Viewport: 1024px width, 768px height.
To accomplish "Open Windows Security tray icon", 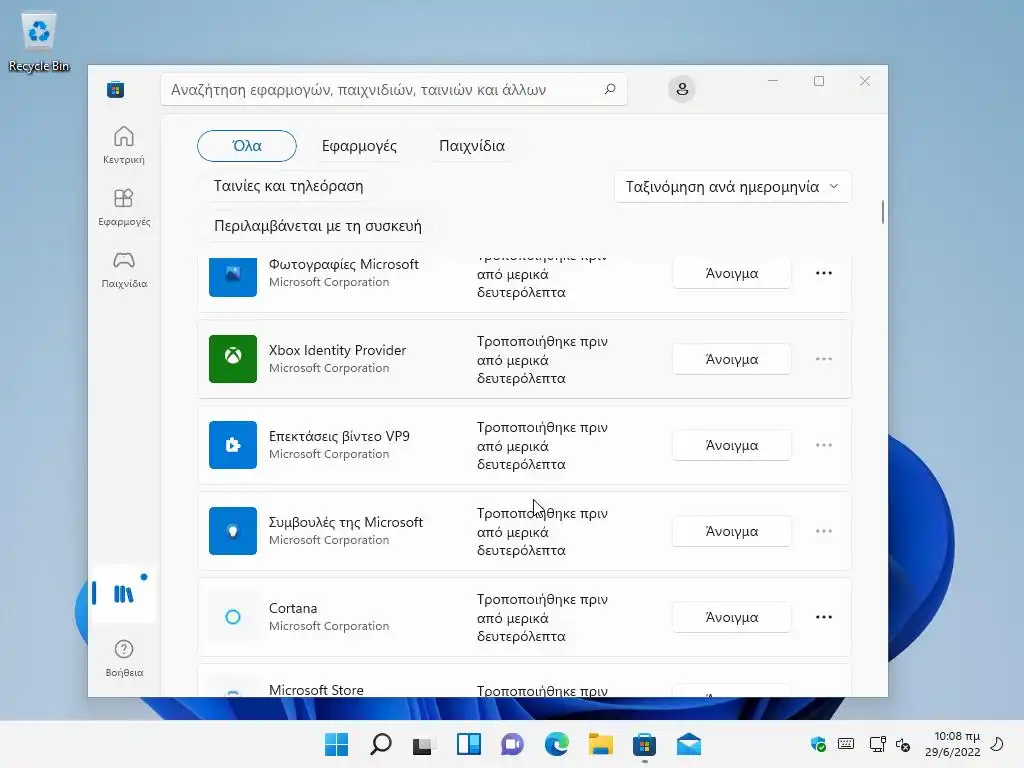I will [818, 744].
